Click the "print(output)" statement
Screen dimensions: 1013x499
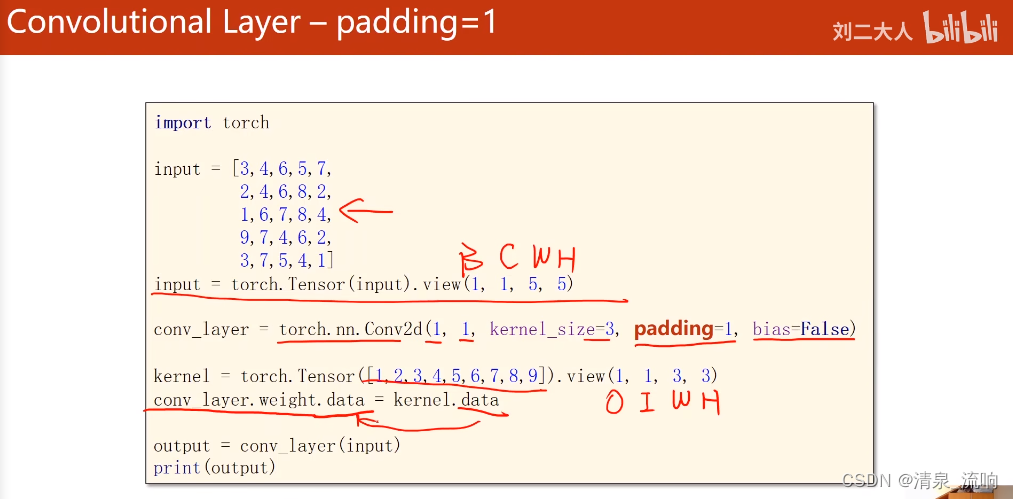(214, 467)
